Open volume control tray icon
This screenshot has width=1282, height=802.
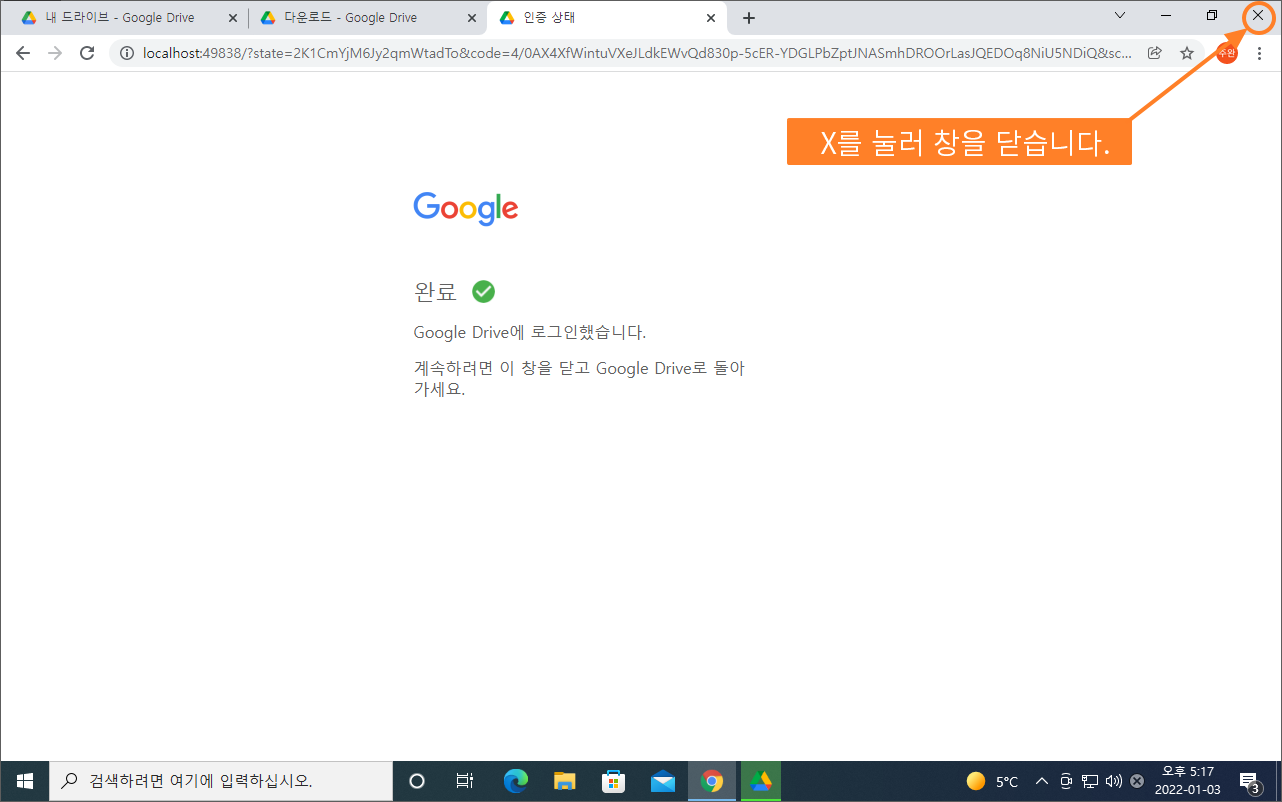coord(1114,781)
